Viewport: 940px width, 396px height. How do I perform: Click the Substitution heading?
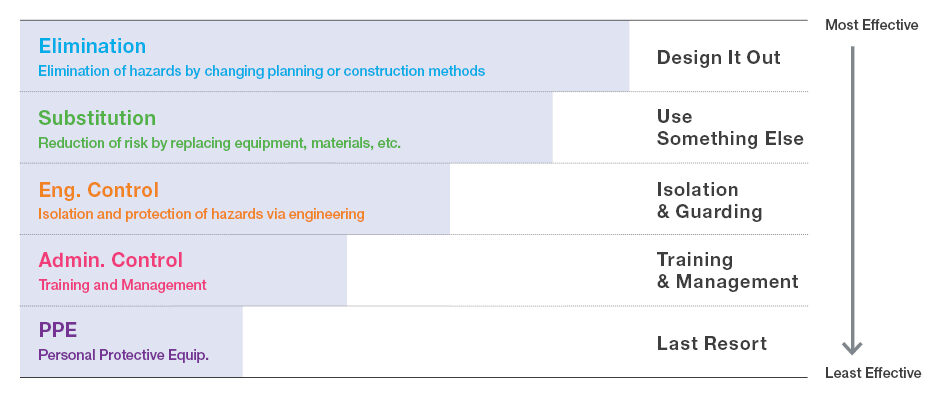97,118
